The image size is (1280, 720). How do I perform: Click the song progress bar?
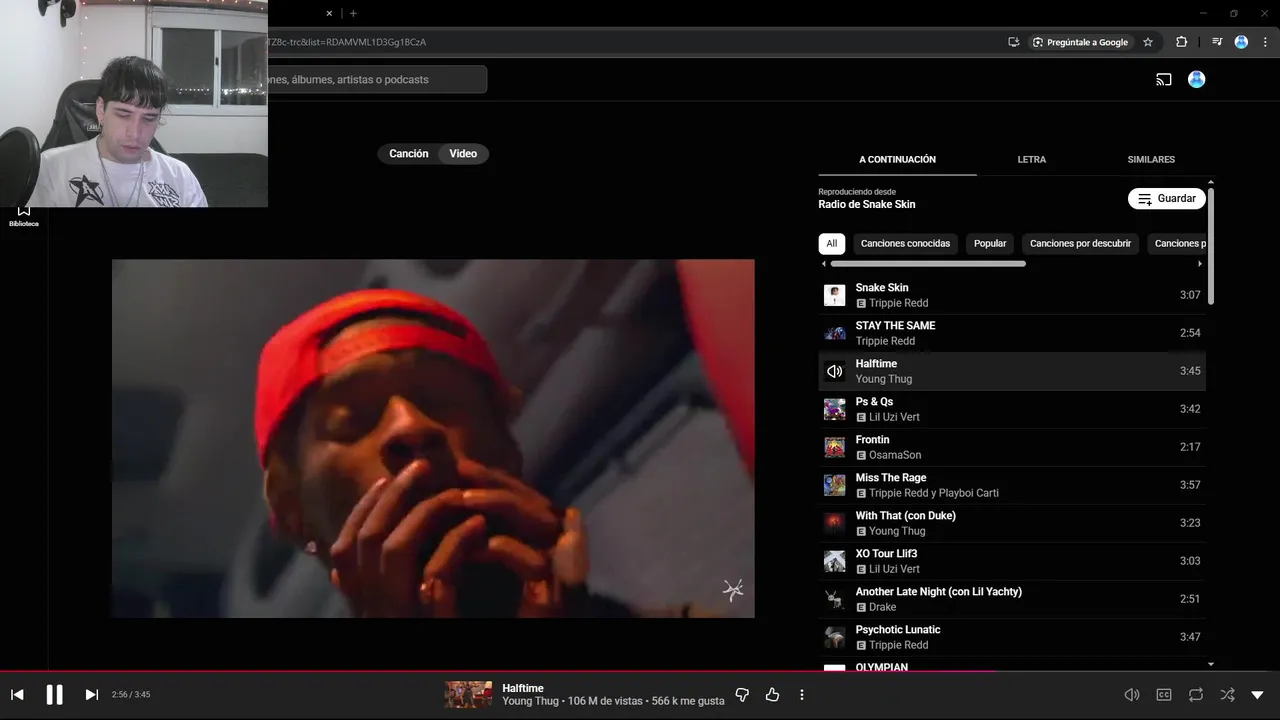(x=640, y=671)
